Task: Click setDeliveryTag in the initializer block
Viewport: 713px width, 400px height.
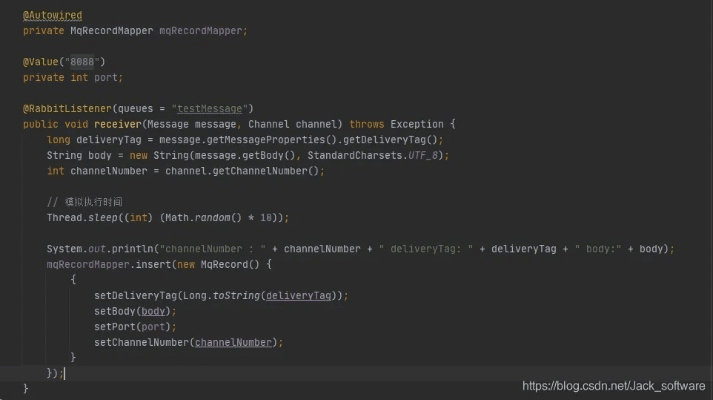Action: tap(135, 295)
